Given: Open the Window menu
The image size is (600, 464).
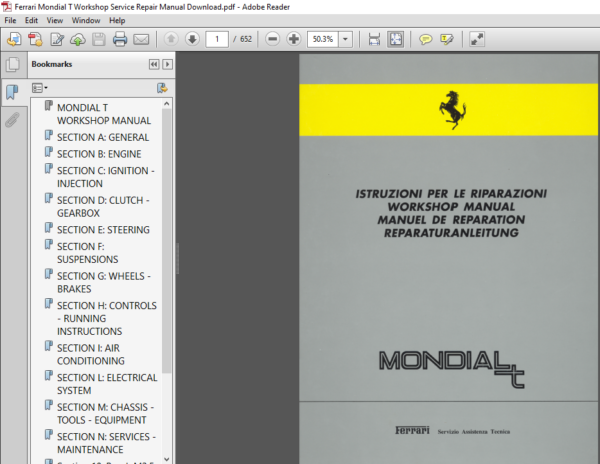Looking at the screenshot, I should click(x=86, y=20).
